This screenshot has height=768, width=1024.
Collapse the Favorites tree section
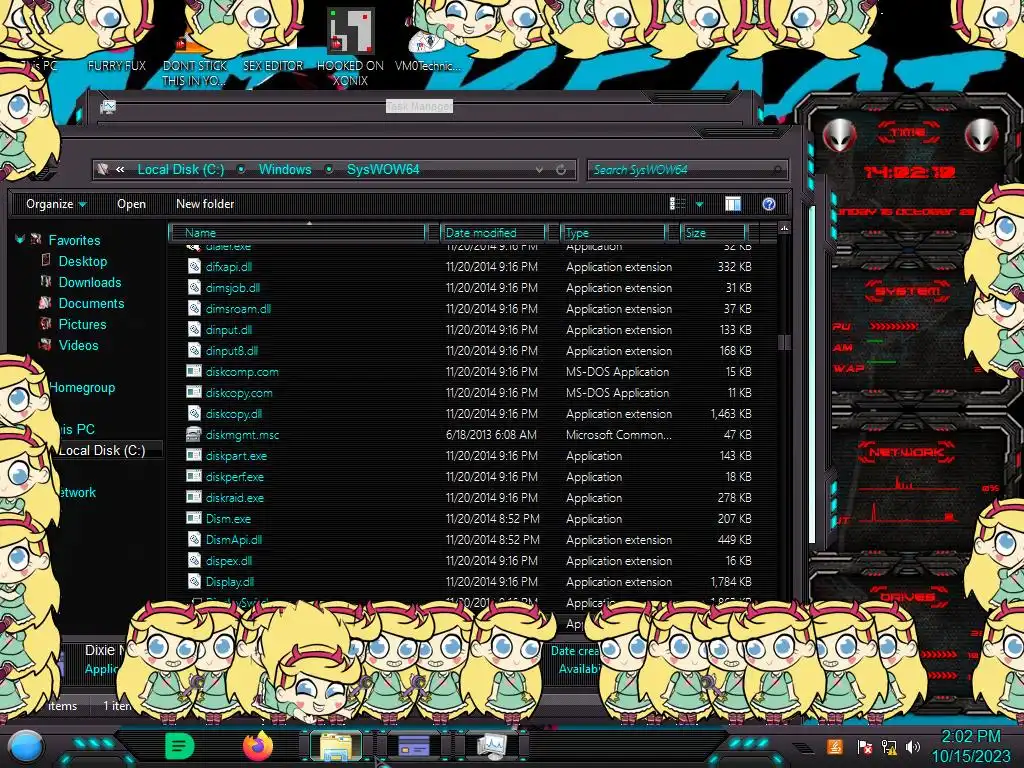(20, 240)
